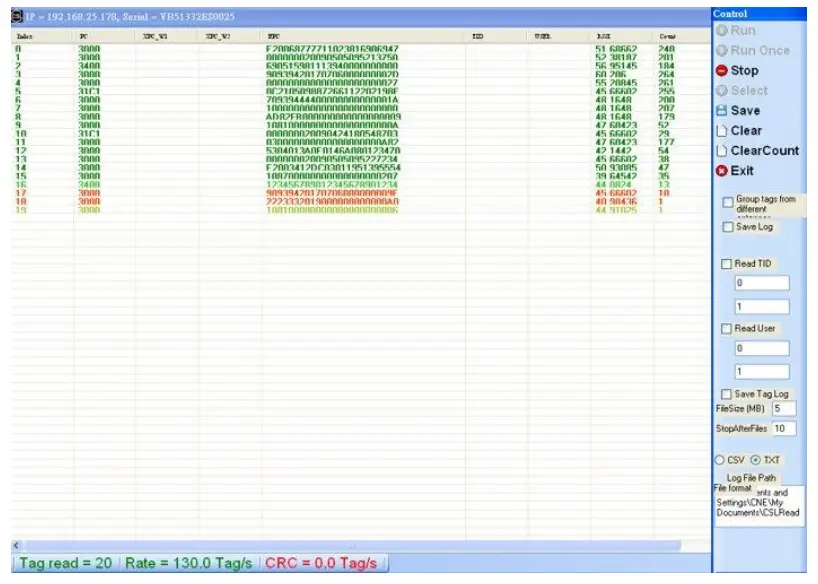
Task: Click the Tag read = 20 status
Action: click(x=66, y=564)
